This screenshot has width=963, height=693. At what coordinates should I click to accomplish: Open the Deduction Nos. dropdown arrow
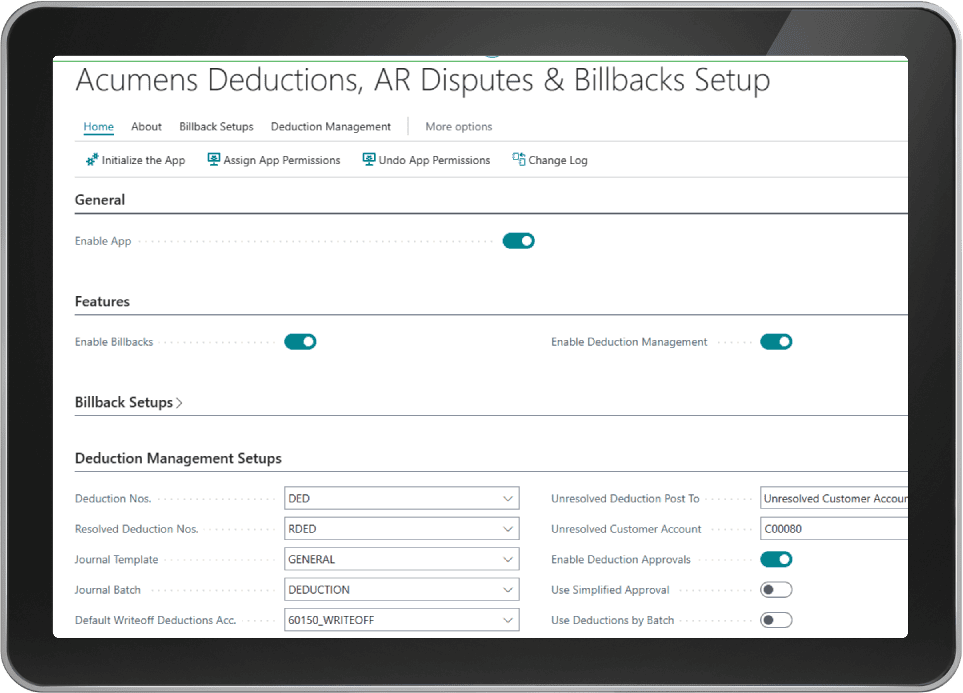click(508, 498)
